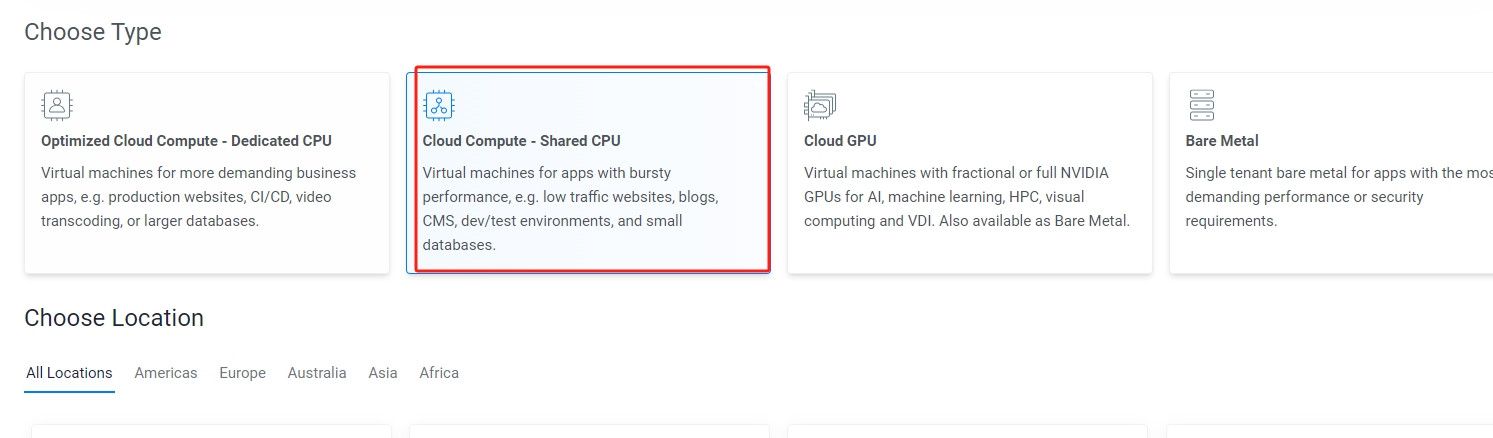1493x438 pixels.
Task: Switch to the Americas tab
Action: 166,373
